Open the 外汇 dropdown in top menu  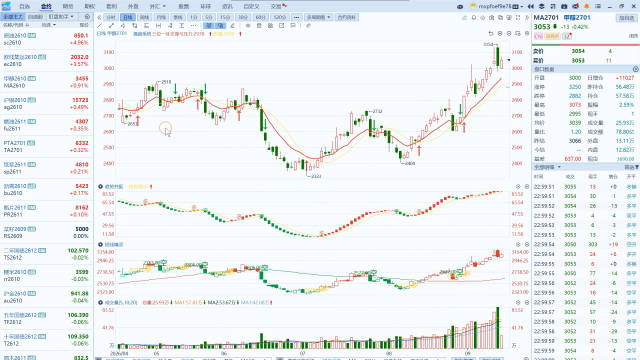[157, 7]
